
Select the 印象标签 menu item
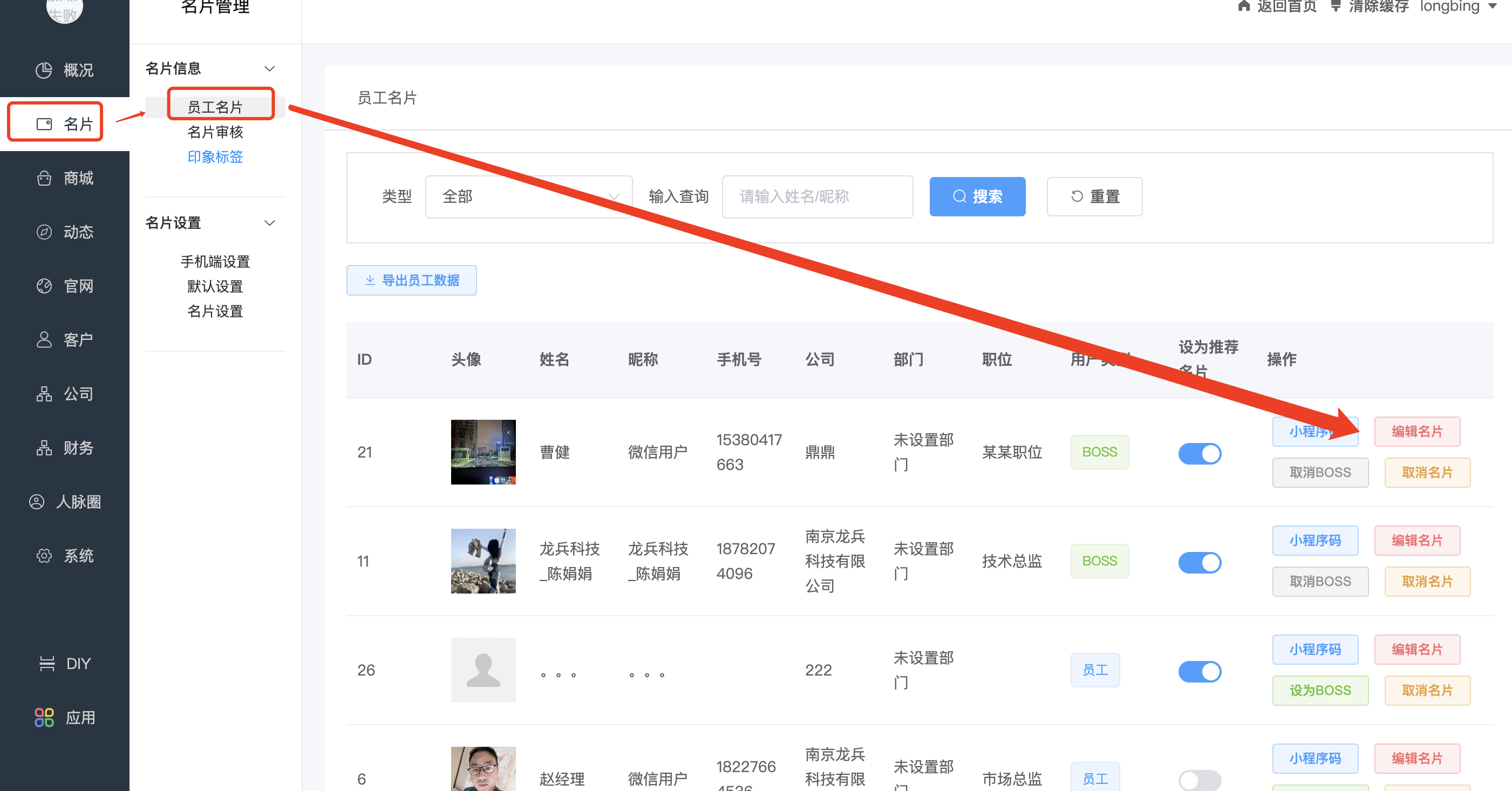click(215, 156)
